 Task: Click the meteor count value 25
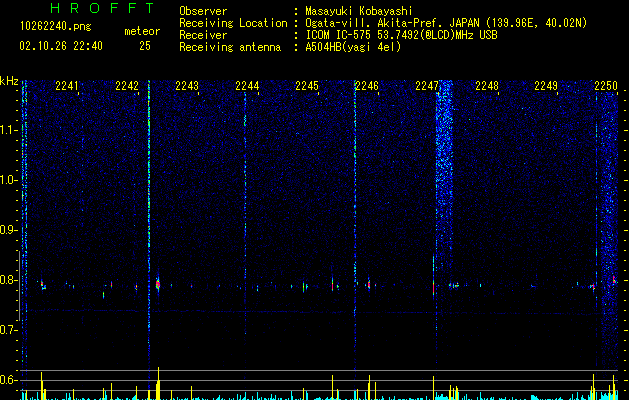pyautogui.click(x=145, y=46)
